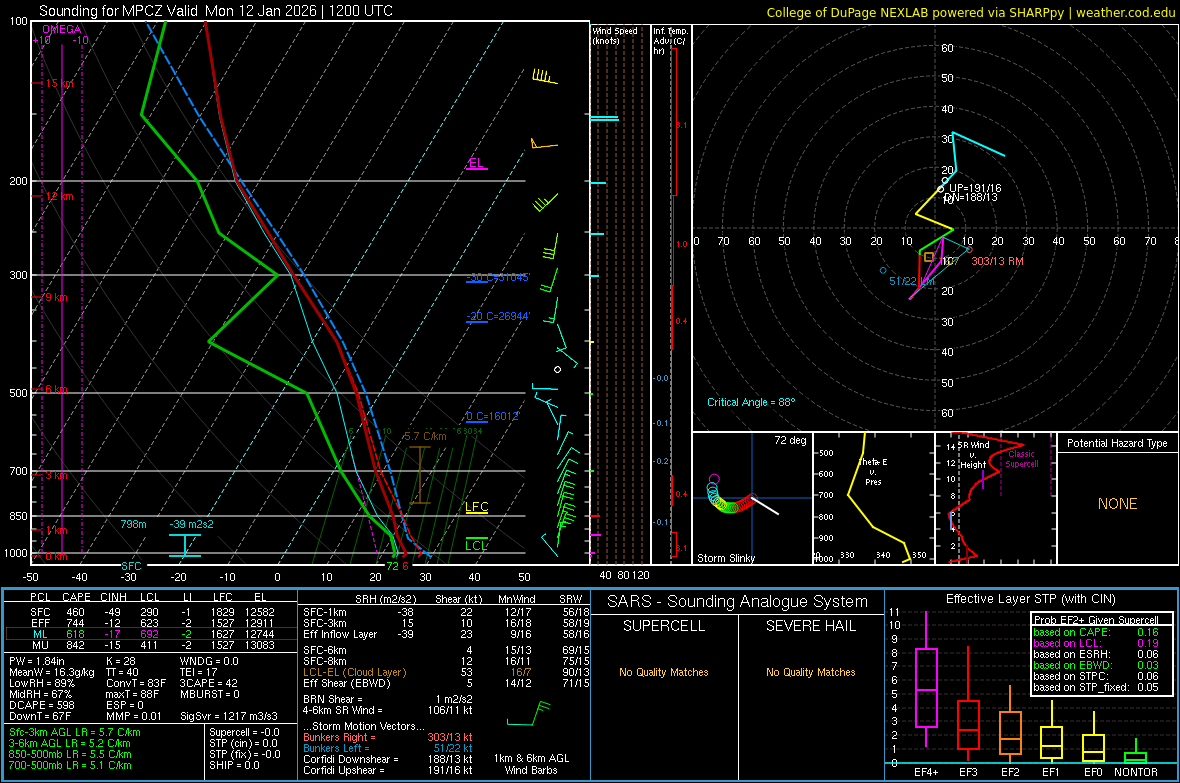The width and height of the screenshot is (1180, 783).
Task: Click the 'NONE' hazard type text
Action: pyautogui.click(x=1118, y=504)
